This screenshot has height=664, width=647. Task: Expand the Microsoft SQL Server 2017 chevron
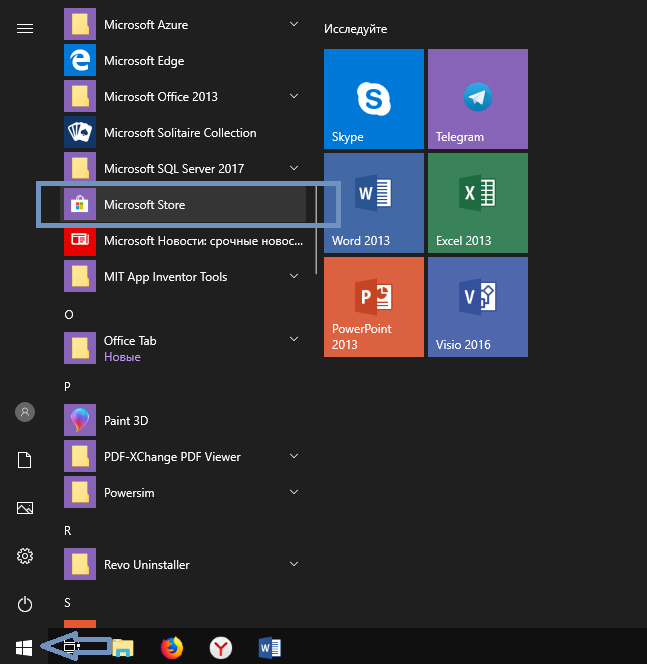pyautogui.click(x=294, y=168)
